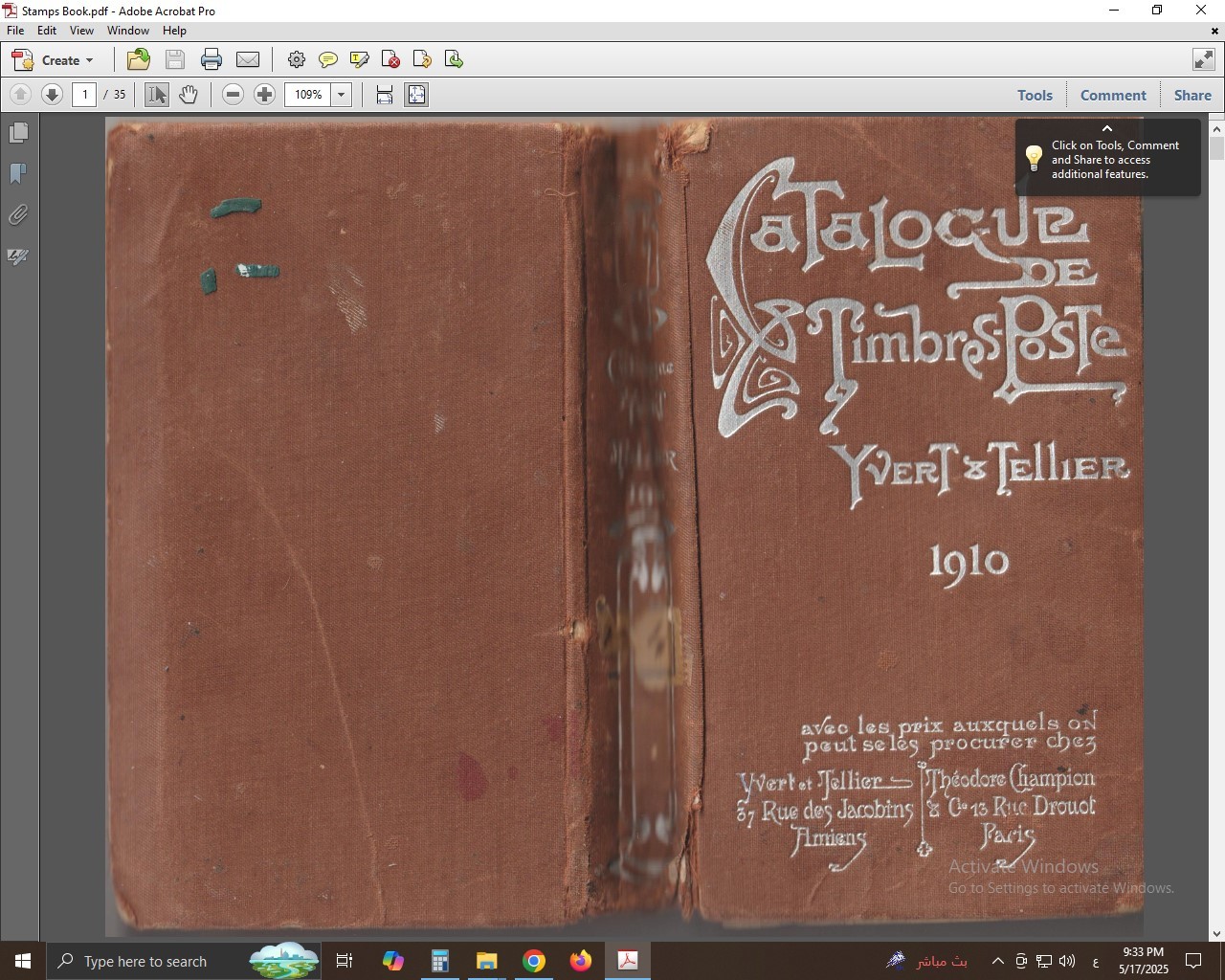Click Fit one full page icon
The height and width of the screenshot is (980, 1225).
point(416,94)
